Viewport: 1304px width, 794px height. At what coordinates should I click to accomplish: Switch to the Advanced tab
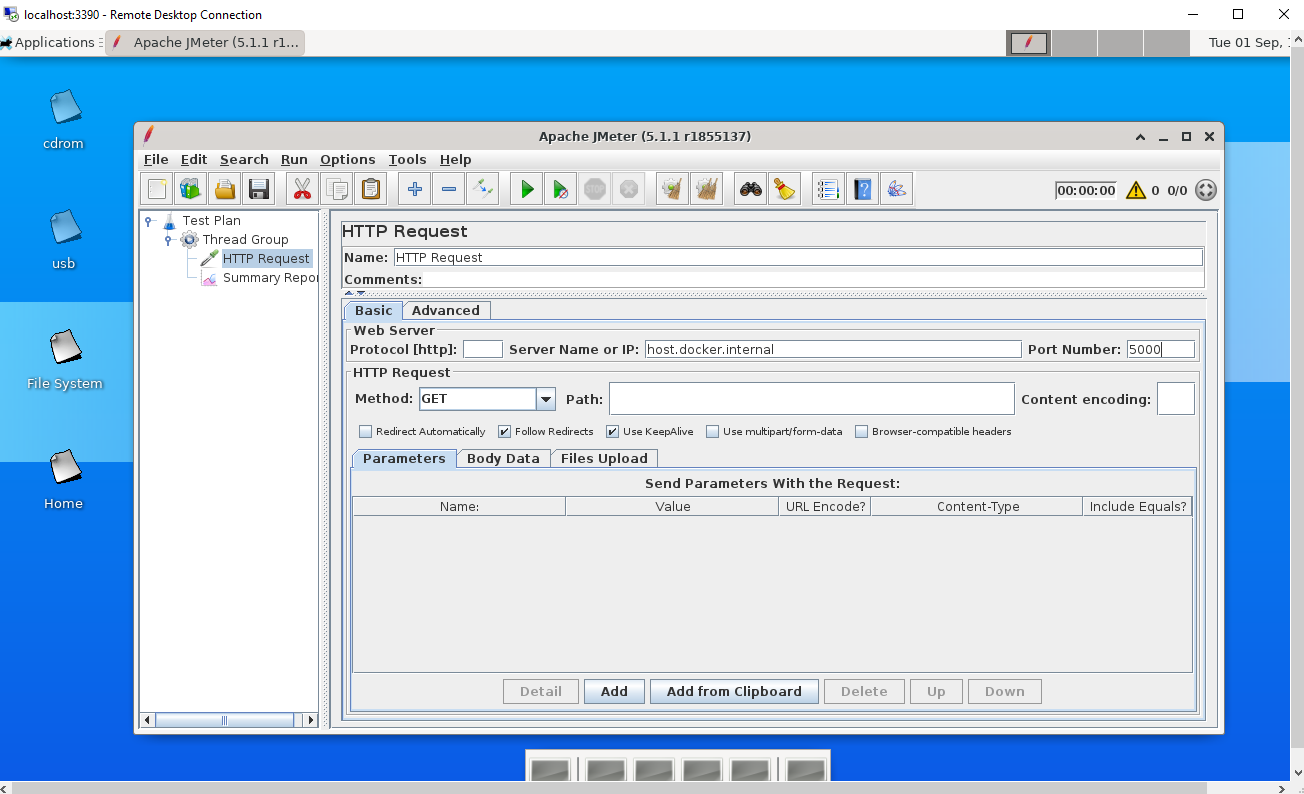[446, 311]
